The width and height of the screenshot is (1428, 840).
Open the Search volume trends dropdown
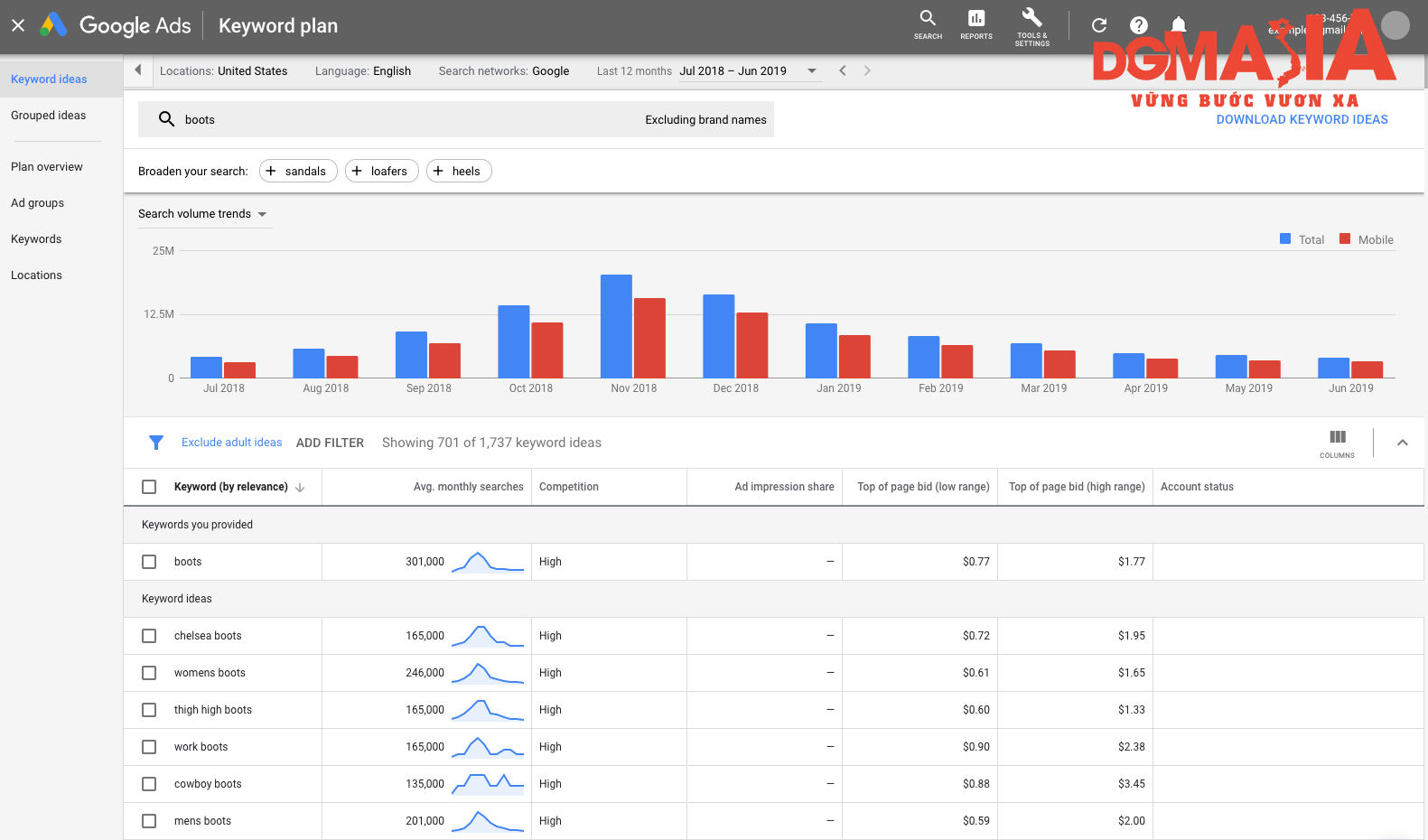click(x=203, y=214)
